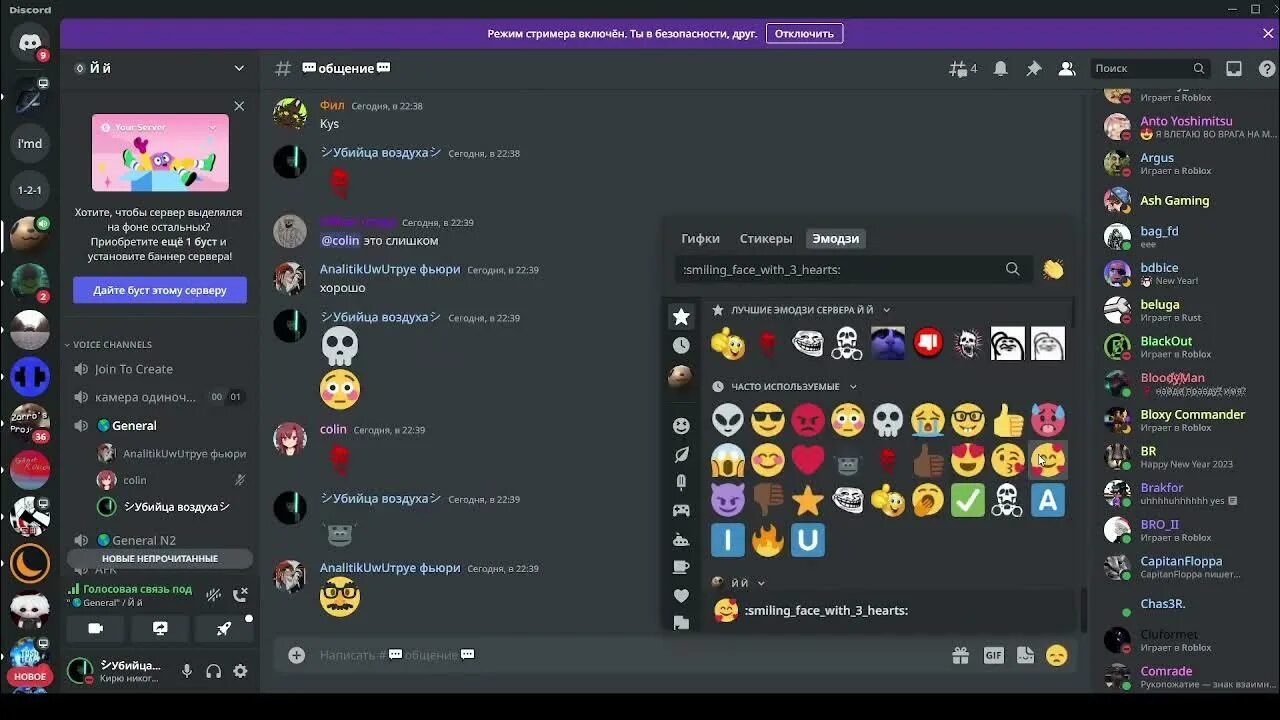Pick the skull emoji

point(888,420)
